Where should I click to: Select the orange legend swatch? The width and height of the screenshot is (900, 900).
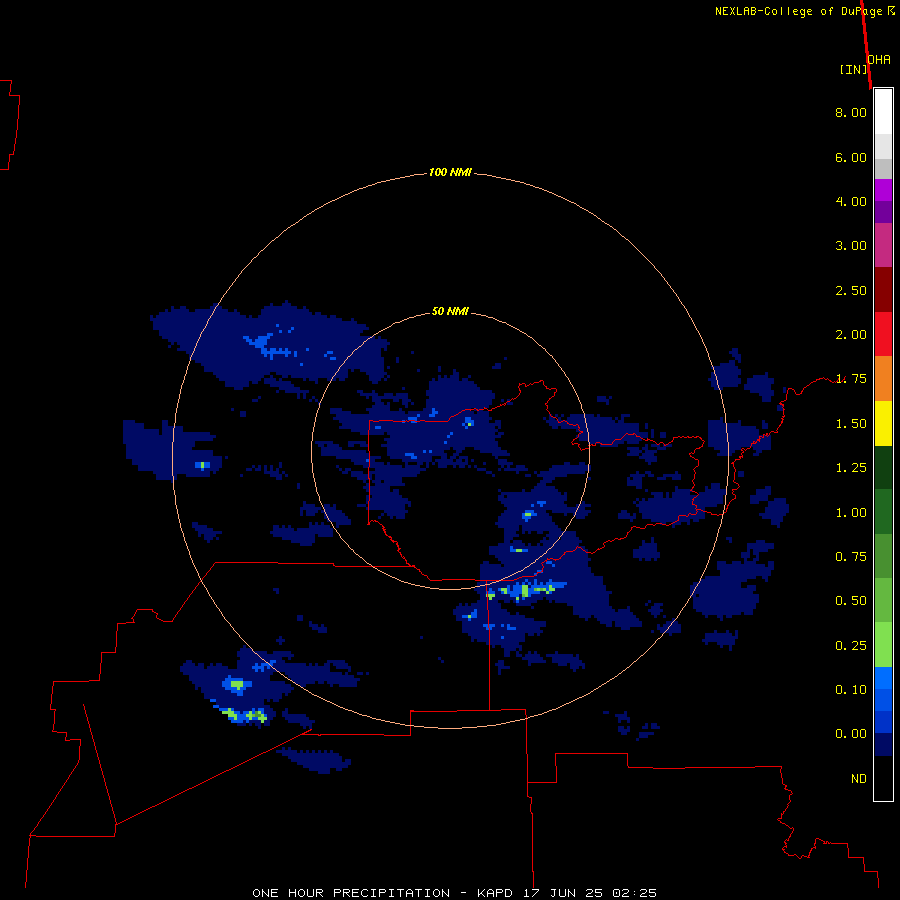pyautogui.click(x=883, y=379)
